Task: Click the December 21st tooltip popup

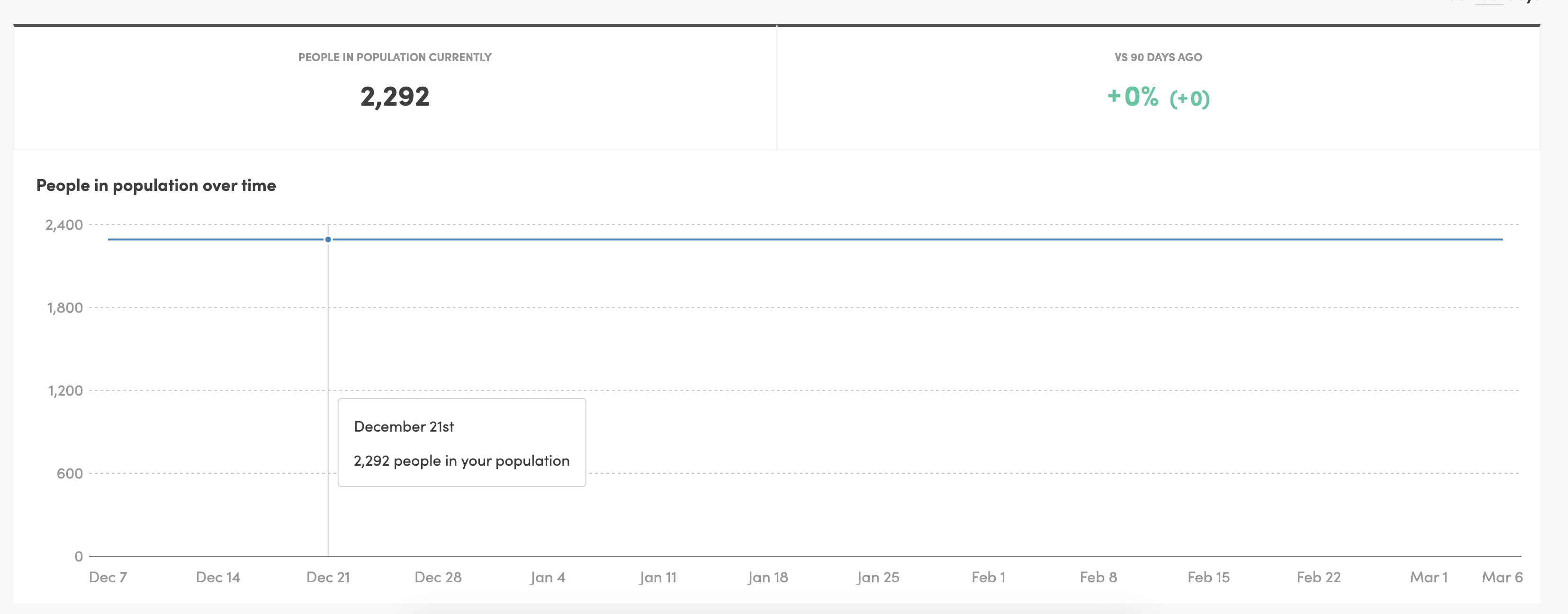Action: click(461, 443)
